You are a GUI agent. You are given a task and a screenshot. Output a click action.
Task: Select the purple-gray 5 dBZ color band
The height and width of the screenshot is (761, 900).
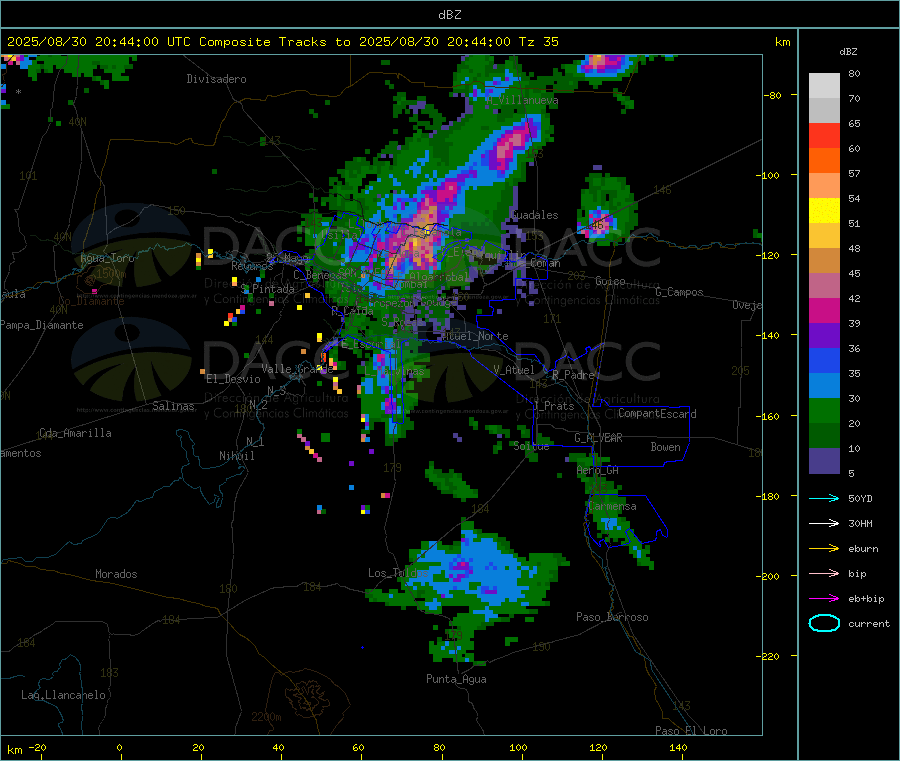824,461
